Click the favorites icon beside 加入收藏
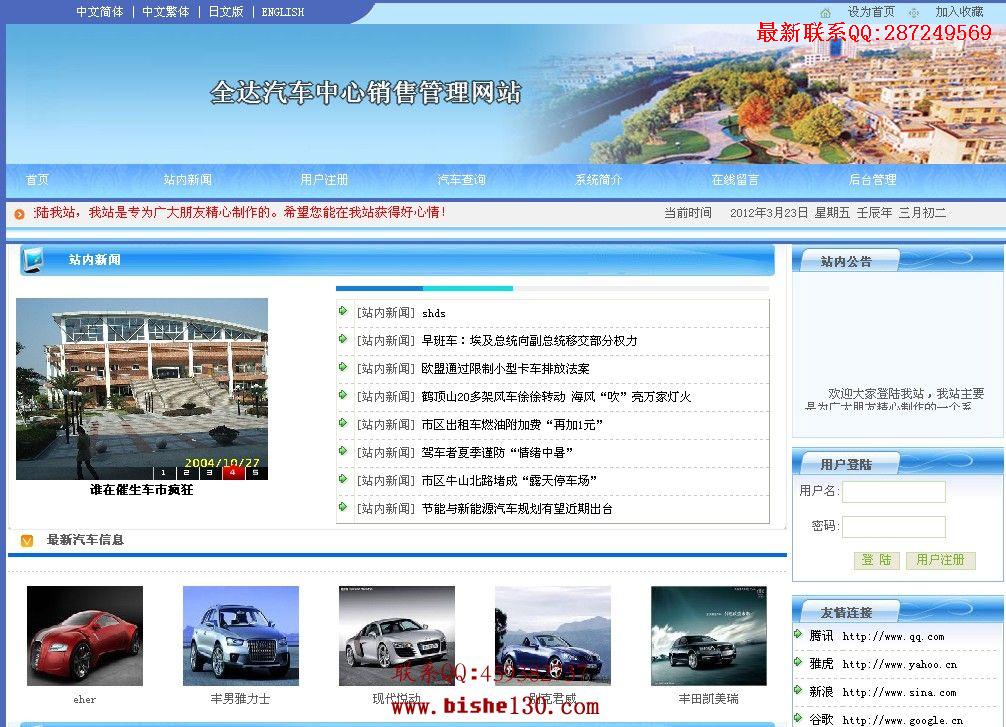Screen dimensions: 1006x727 click(x=914, y=13)
